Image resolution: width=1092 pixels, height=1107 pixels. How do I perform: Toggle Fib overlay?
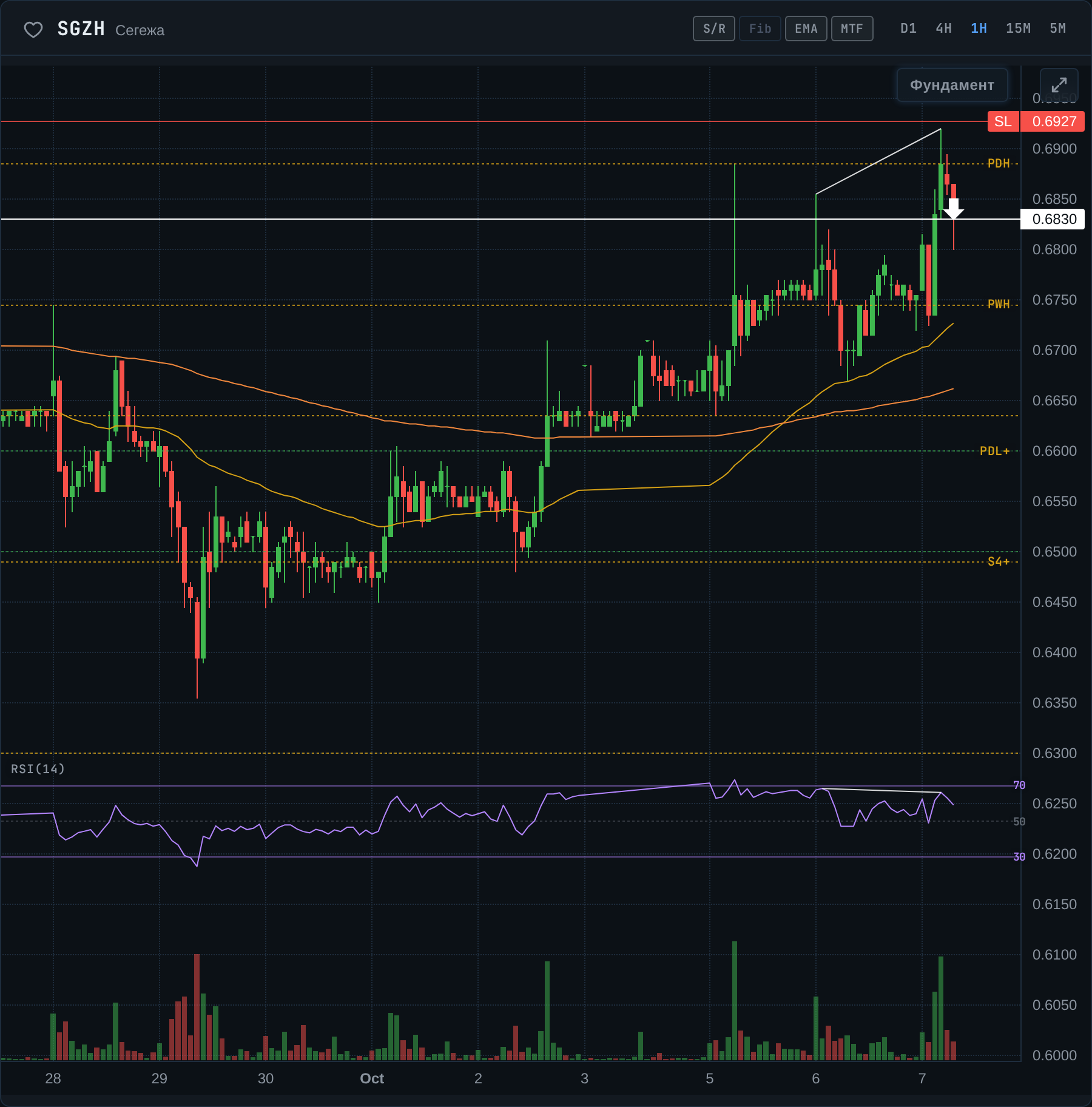[x=760, y=29]
